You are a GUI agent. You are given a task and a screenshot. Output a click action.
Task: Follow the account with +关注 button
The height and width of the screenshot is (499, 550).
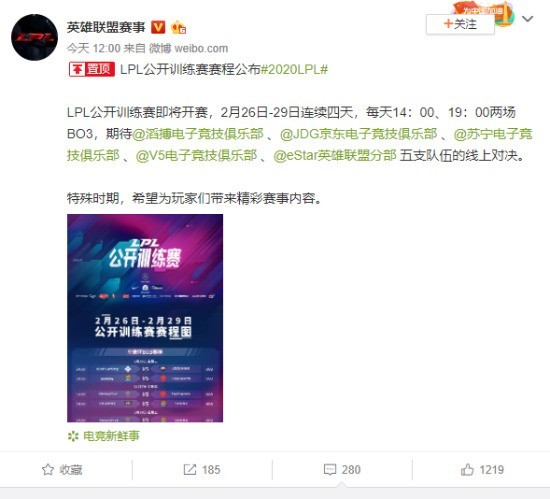click(460, 24)
